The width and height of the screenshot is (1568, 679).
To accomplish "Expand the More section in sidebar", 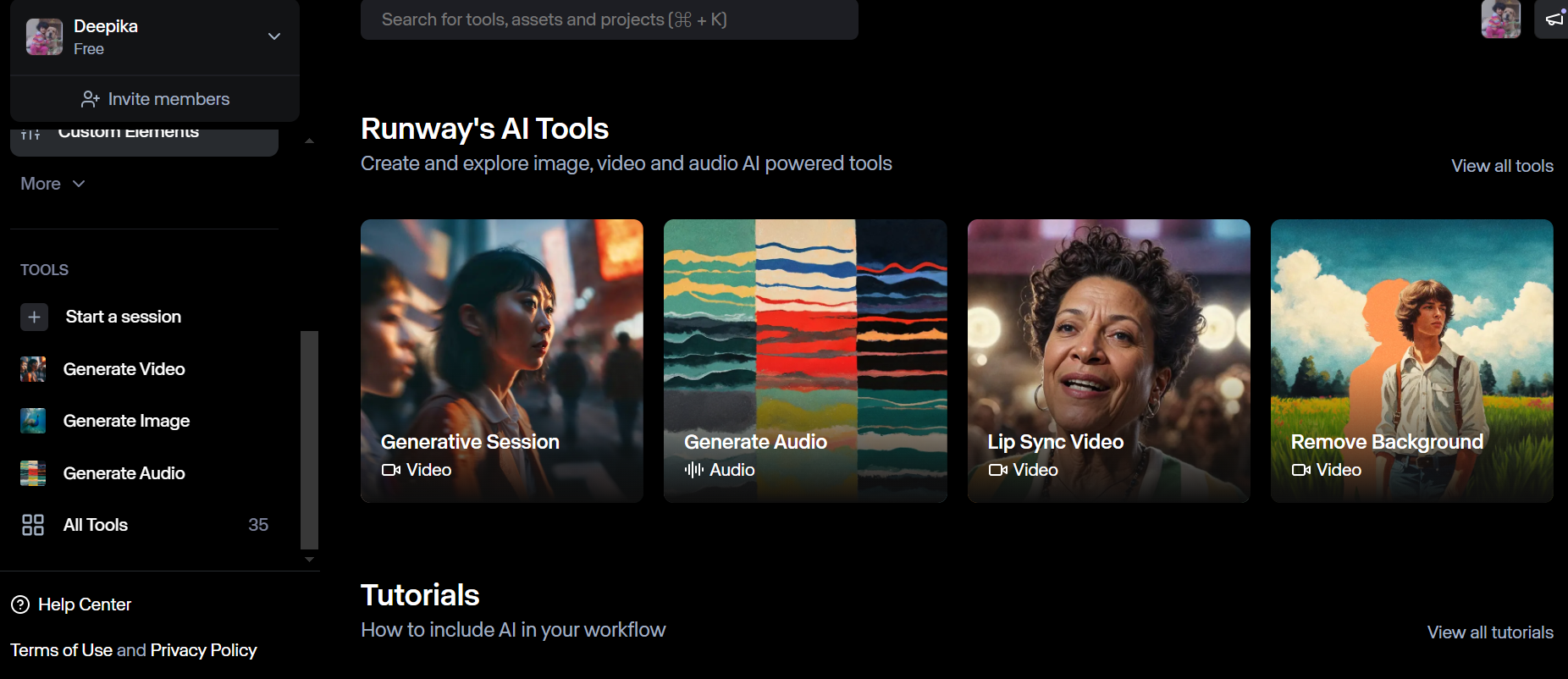I will pyautogui.click(x=52, y=184).
